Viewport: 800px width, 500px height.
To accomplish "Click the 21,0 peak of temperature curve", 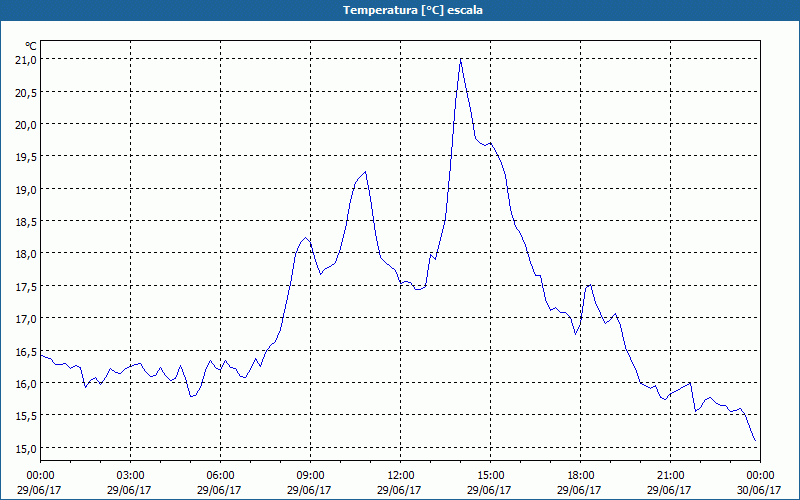I will tap(461, 59).
